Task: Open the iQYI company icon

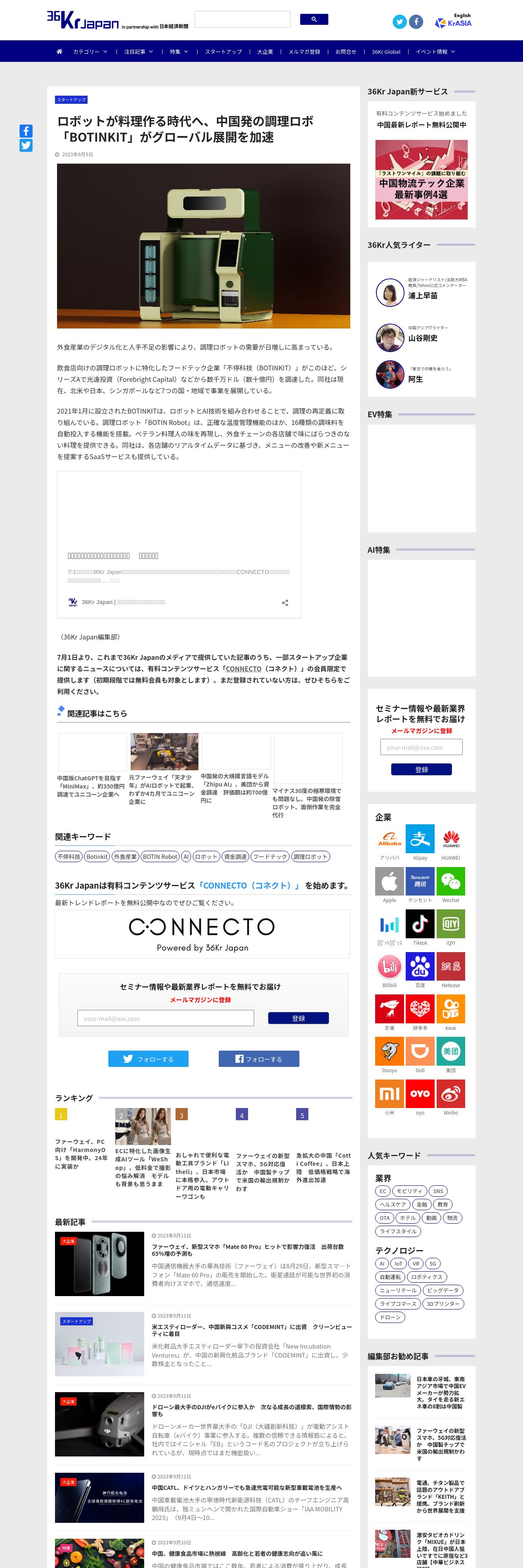Action: [x=450, y=924]
